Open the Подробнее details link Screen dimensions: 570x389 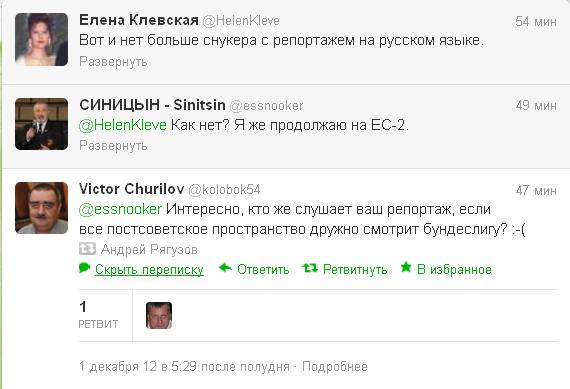pos(335,366)
